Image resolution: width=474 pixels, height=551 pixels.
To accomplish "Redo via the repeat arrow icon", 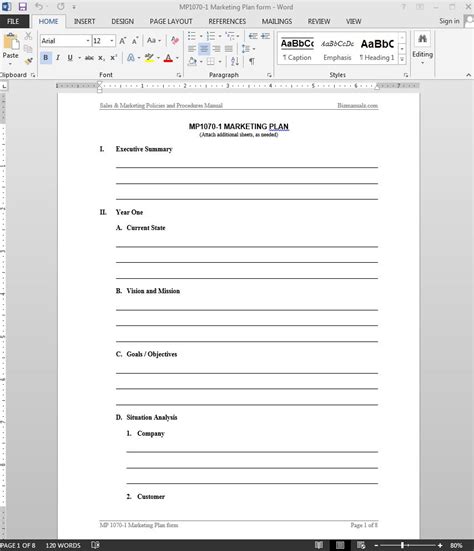I will tap(60, 7).
